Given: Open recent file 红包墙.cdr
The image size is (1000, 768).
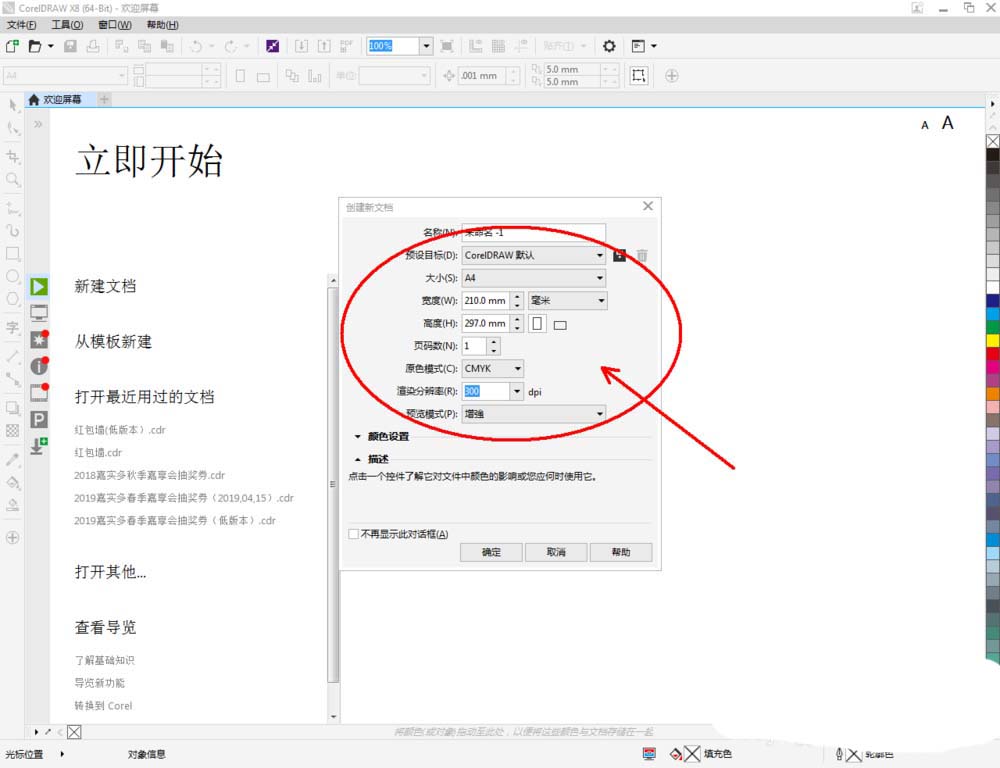Looking at the screenshot, I should pos(98,453).
